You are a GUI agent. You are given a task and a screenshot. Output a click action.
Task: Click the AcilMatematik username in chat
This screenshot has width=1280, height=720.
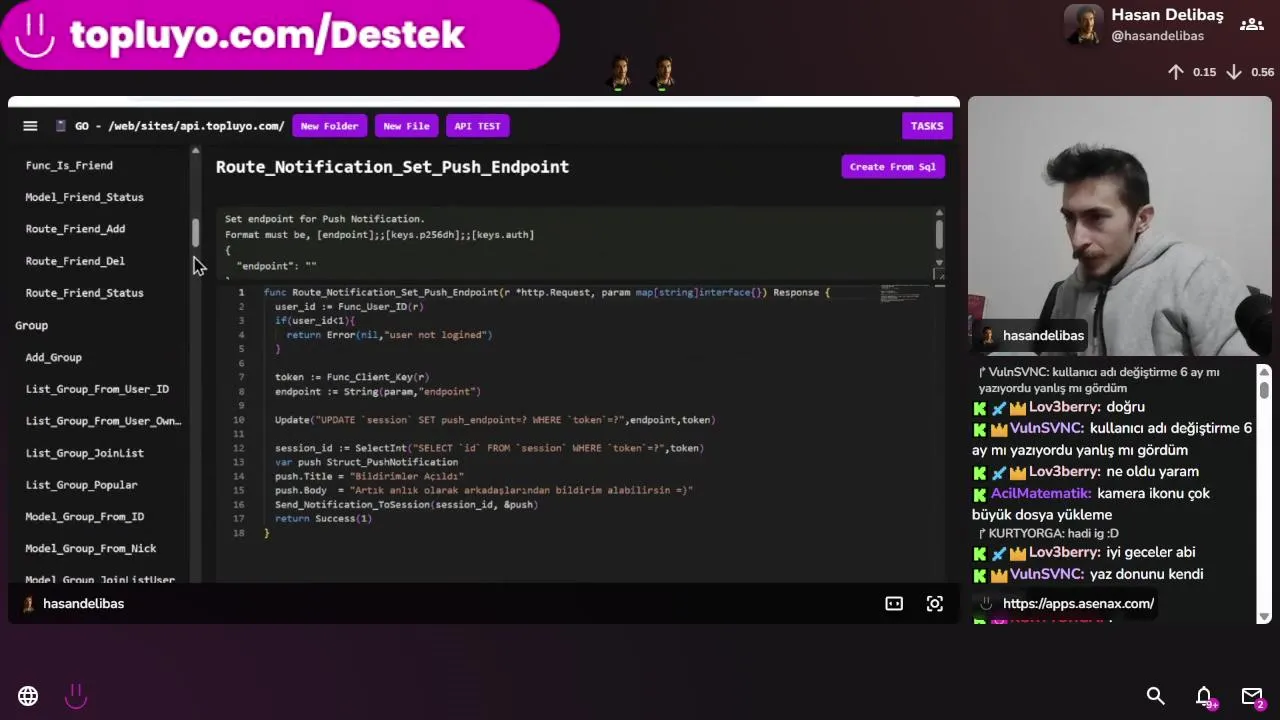tap(1040, 493)
